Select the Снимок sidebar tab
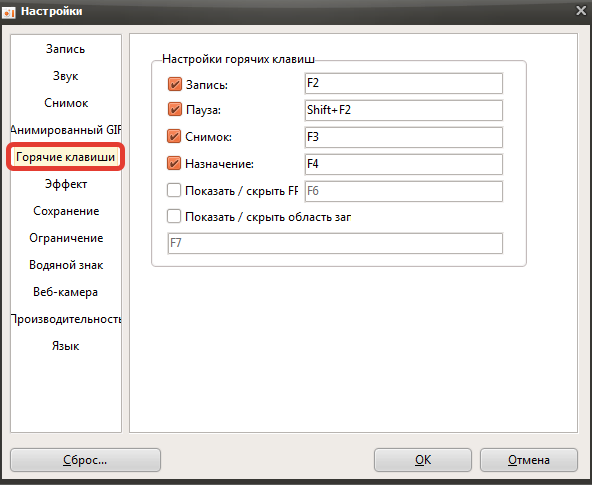Viewport: 592px width, 485px height. tap(66, 103)
